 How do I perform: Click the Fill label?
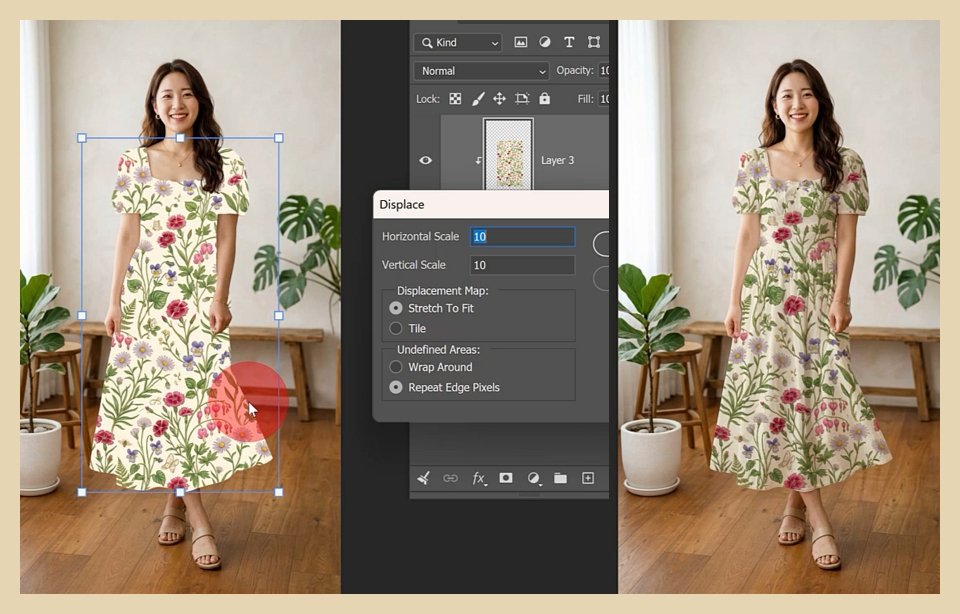point(585,99)
